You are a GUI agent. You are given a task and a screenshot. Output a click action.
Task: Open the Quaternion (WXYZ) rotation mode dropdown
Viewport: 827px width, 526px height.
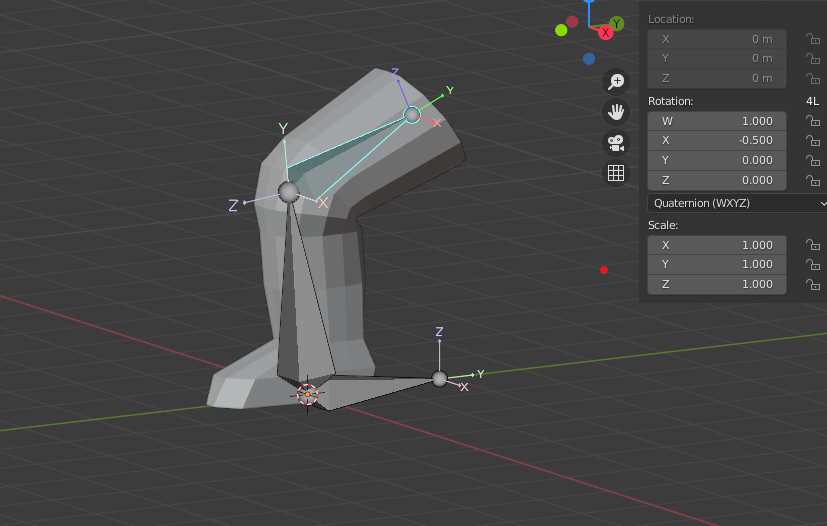(x=737, y=203)
